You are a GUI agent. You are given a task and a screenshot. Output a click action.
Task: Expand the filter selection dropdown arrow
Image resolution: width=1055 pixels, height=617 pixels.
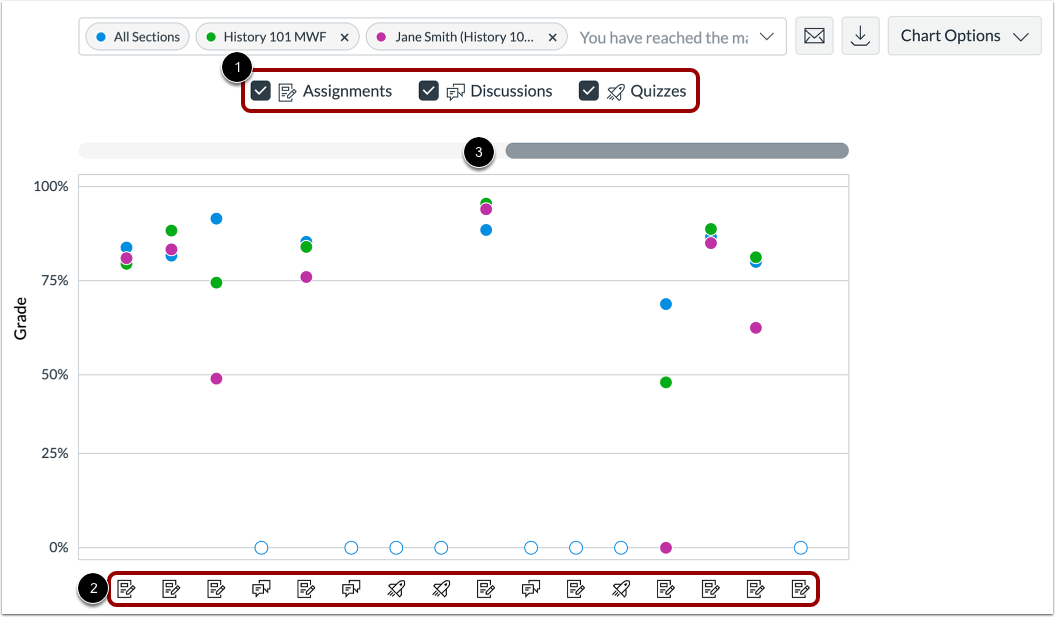pos(766,37)
